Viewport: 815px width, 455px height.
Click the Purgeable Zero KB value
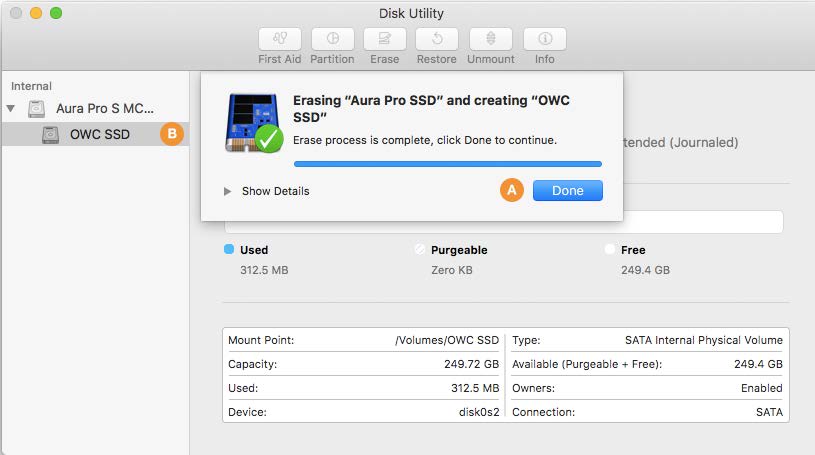click(452, 270)
